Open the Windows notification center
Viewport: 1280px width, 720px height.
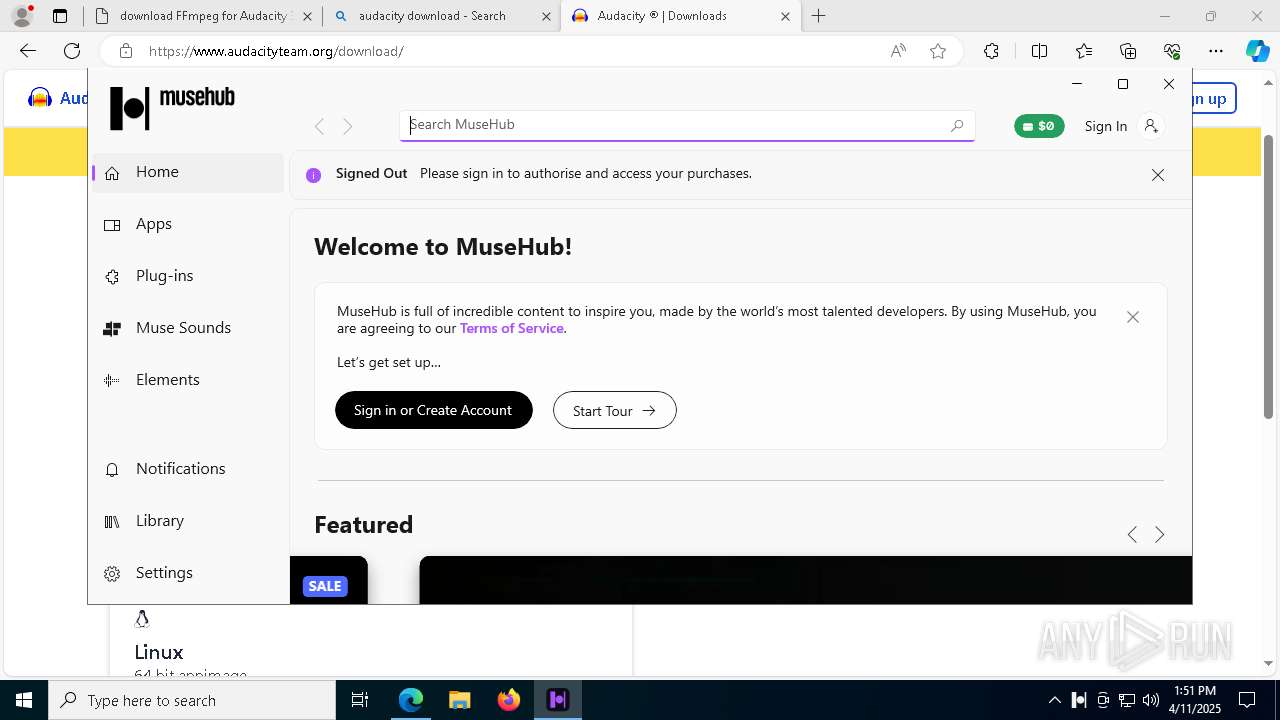[1247, 700]
